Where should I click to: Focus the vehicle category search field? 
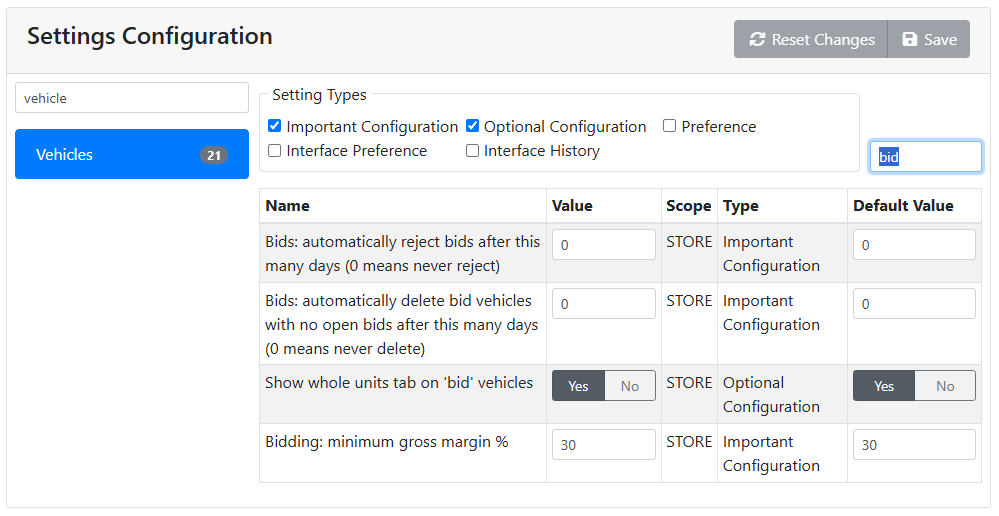click(132, 98)
